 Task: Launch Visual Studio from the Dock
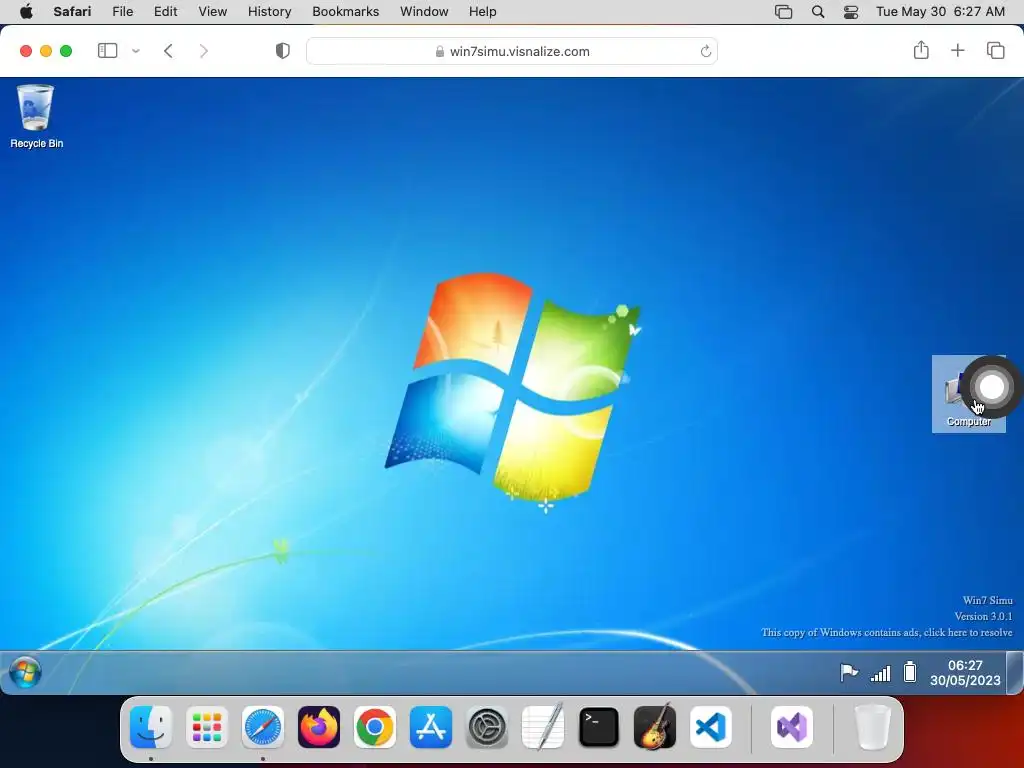click(x=792, y=727)
